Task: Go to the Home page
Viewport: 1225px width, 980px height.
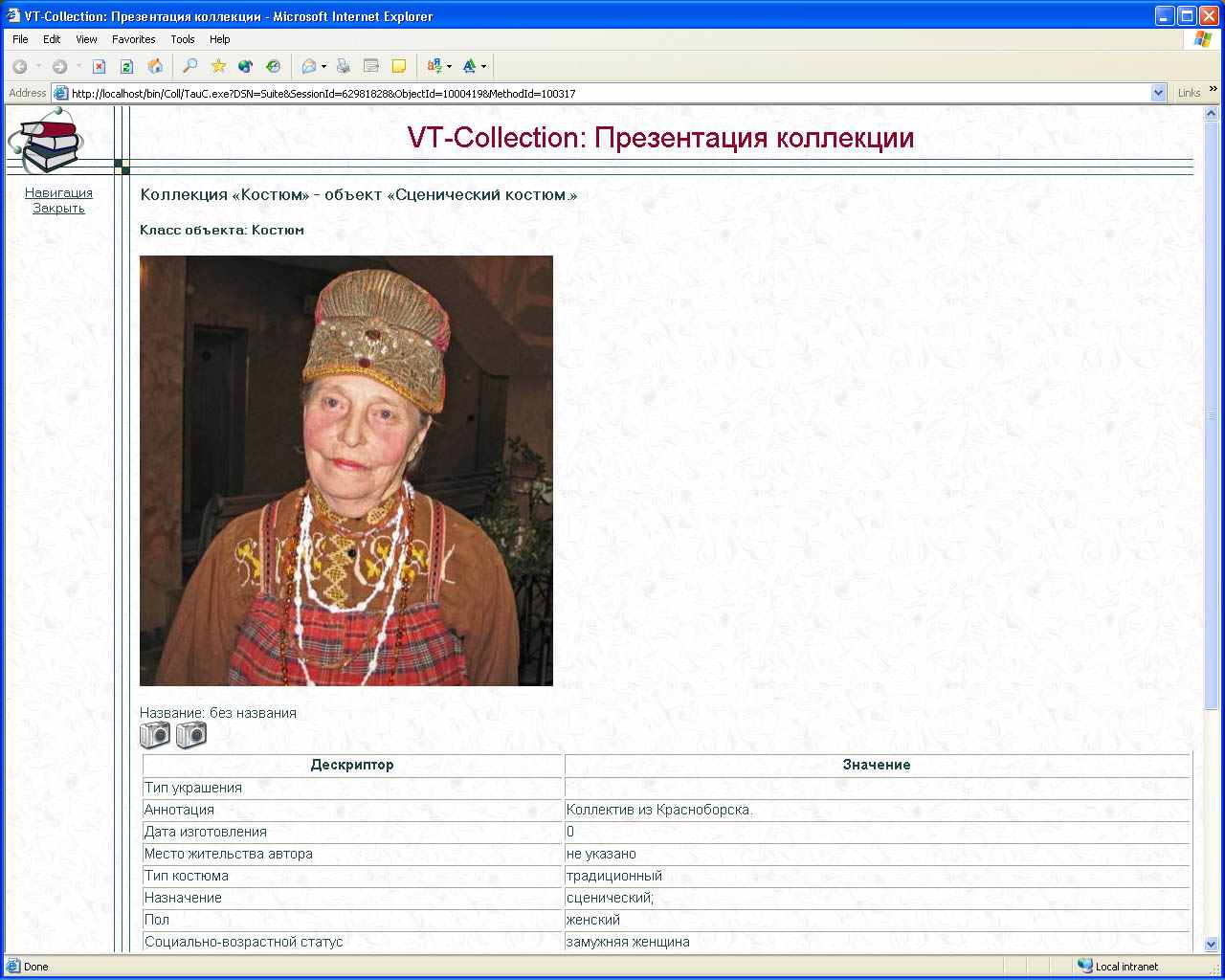Action: tap(155, 66)
